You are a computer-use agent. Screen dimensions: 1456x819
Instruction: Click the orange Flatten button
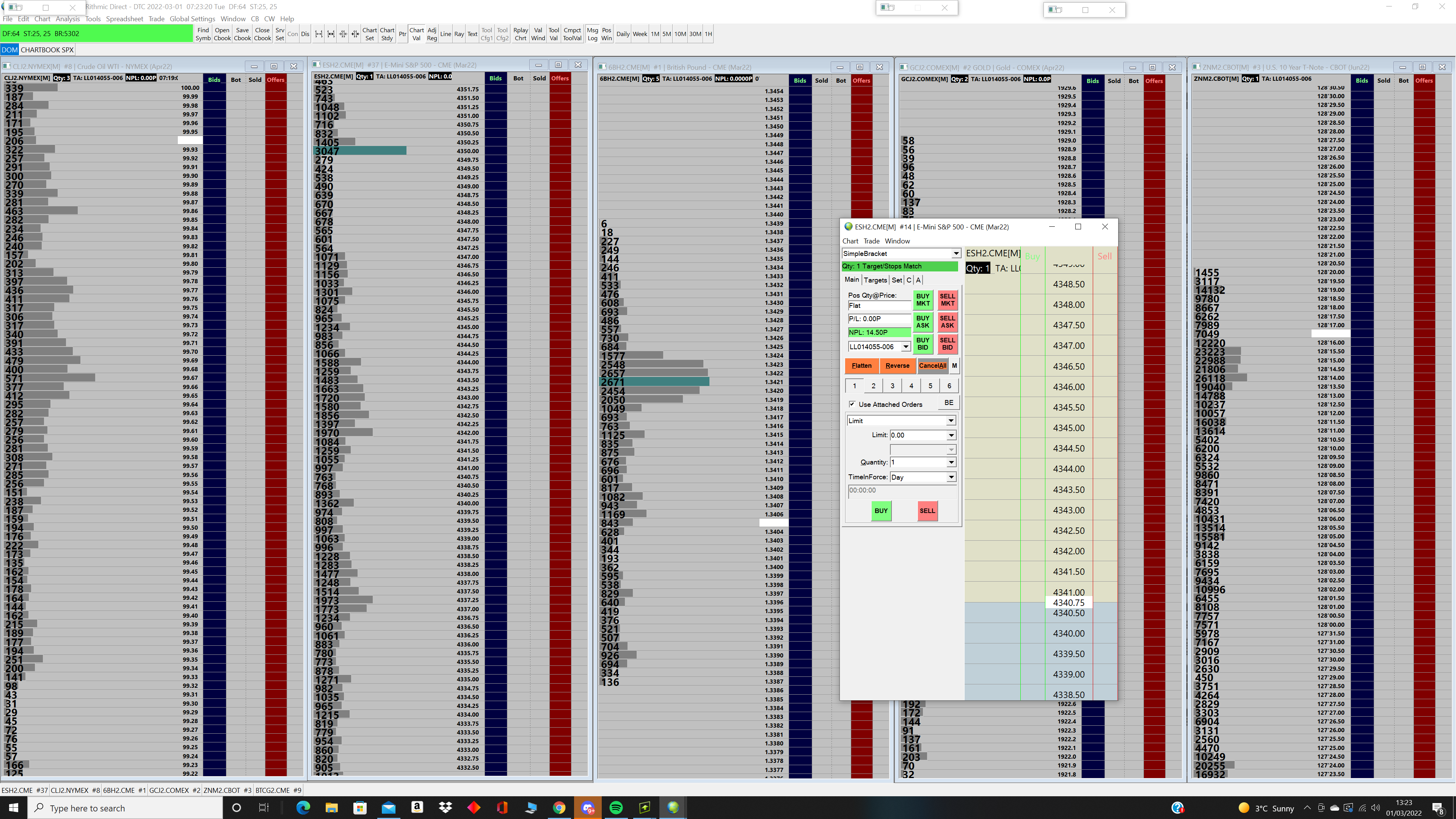pyautogui.click(x=861, y=366)
